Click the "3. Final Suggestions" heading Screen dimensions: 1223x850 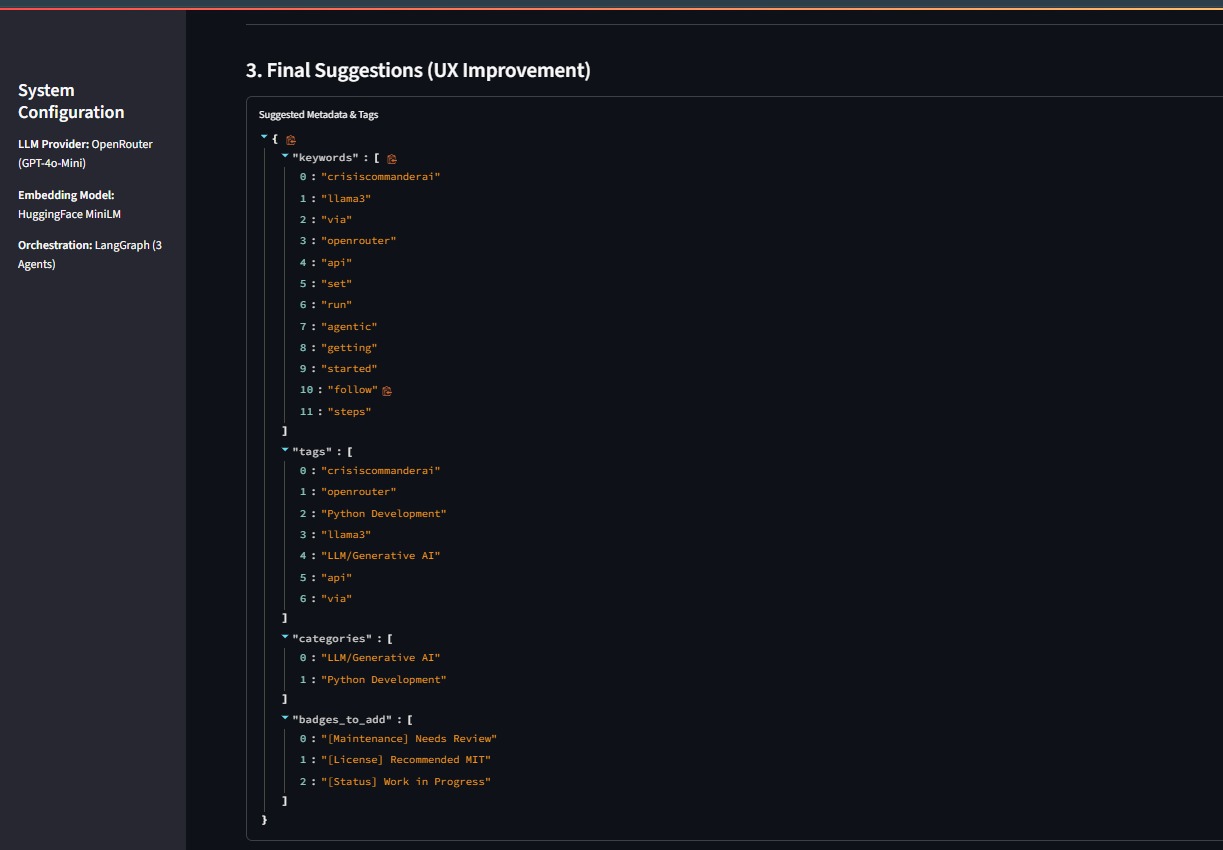coord(419,70)
